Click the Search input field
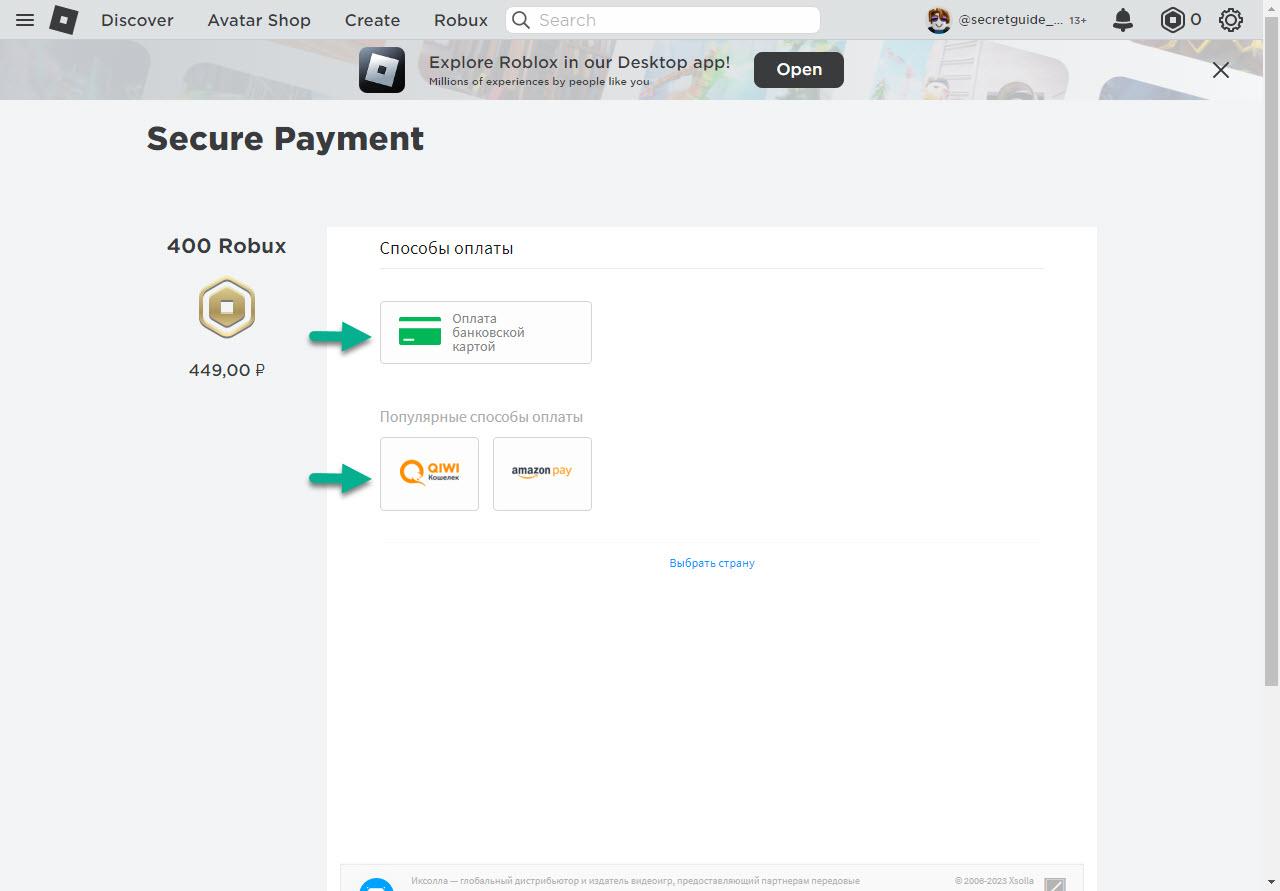This screenshot has width=1280, height=891. (x=670, y=20)
